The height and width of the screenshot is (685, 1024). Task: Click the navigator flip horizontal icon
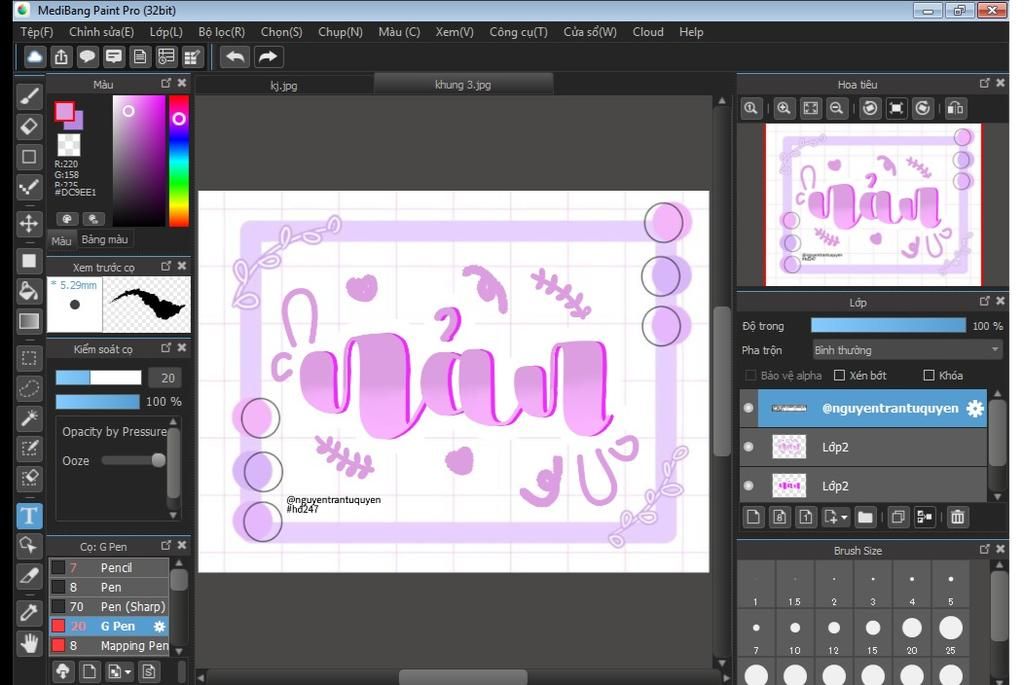coord(955,108)
